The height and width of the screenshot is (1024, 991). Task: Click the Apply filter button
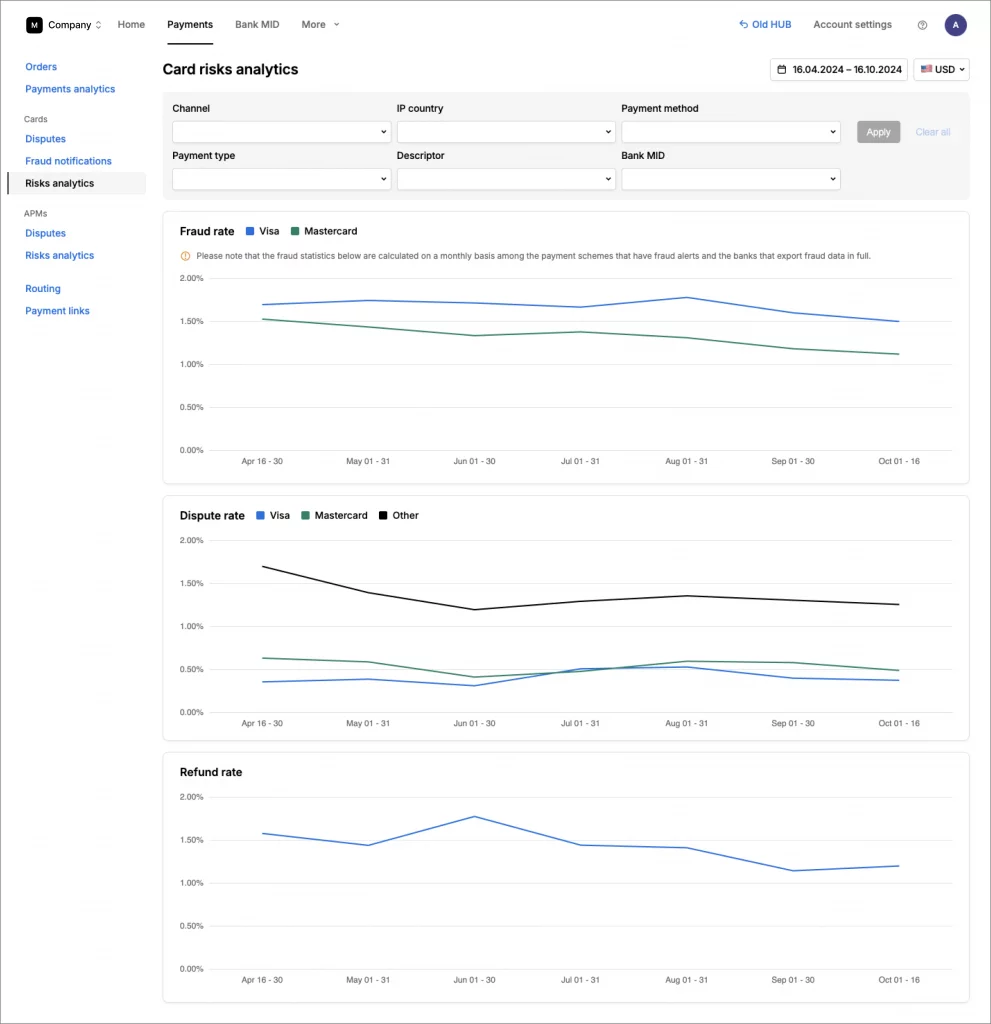878,131
